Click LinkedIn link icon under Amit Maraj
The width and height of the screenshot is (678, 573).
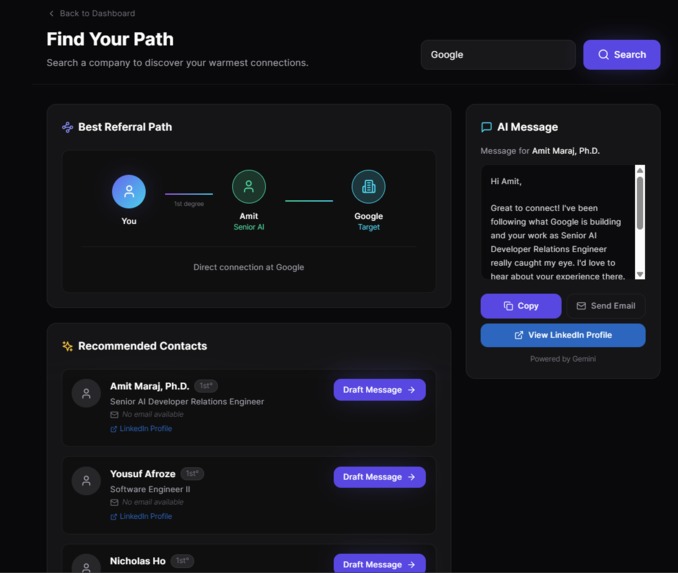point(114,429)
